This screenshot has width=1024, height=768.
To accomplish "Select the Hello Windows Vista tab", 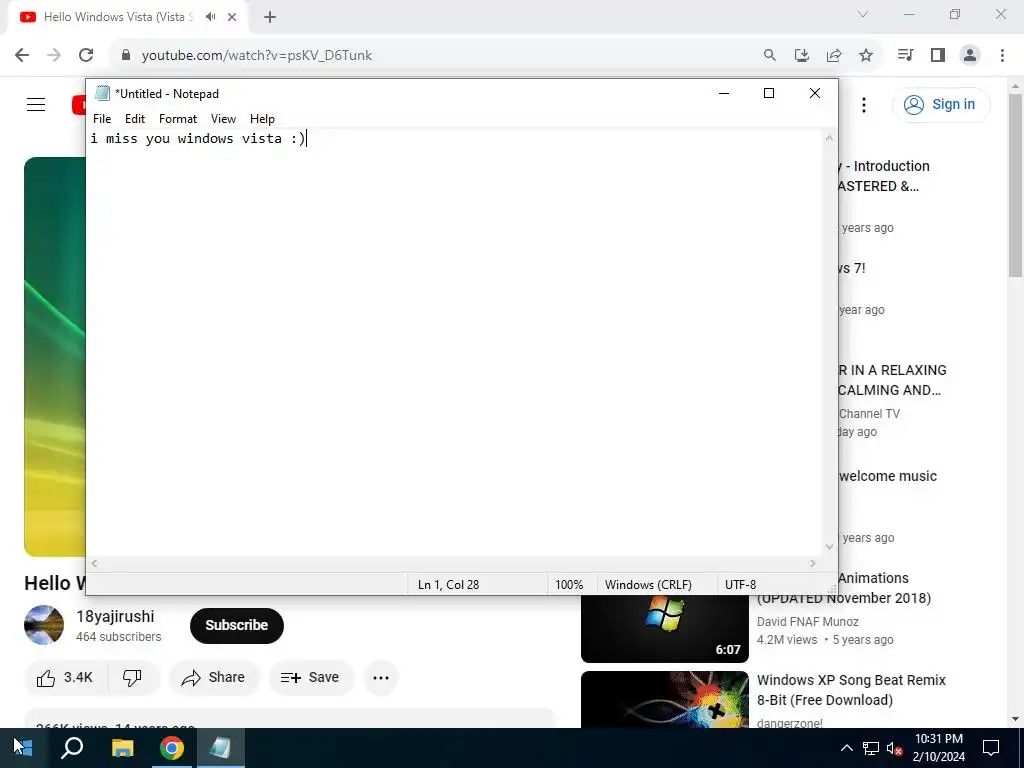I will (127, 17).
